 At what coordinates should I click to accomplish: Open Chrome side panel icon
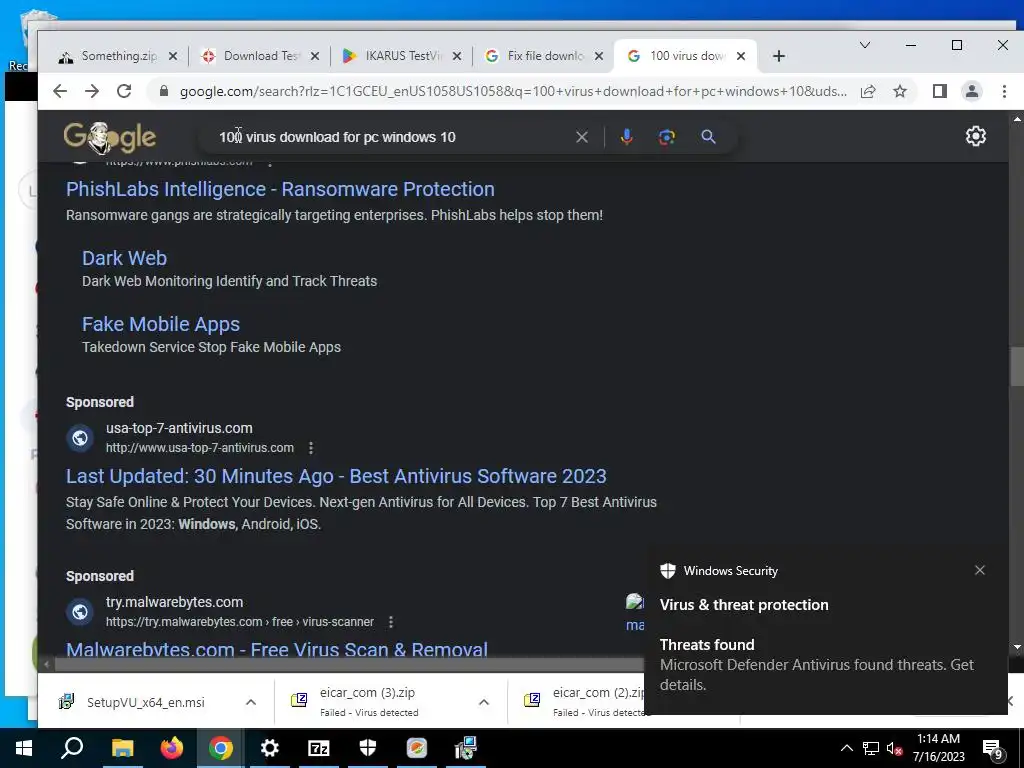[940, 91]
